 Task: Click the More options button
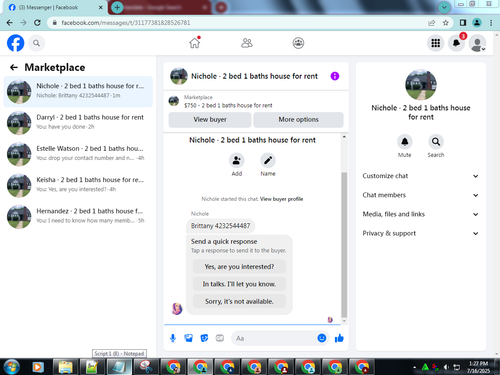[298, 120]
